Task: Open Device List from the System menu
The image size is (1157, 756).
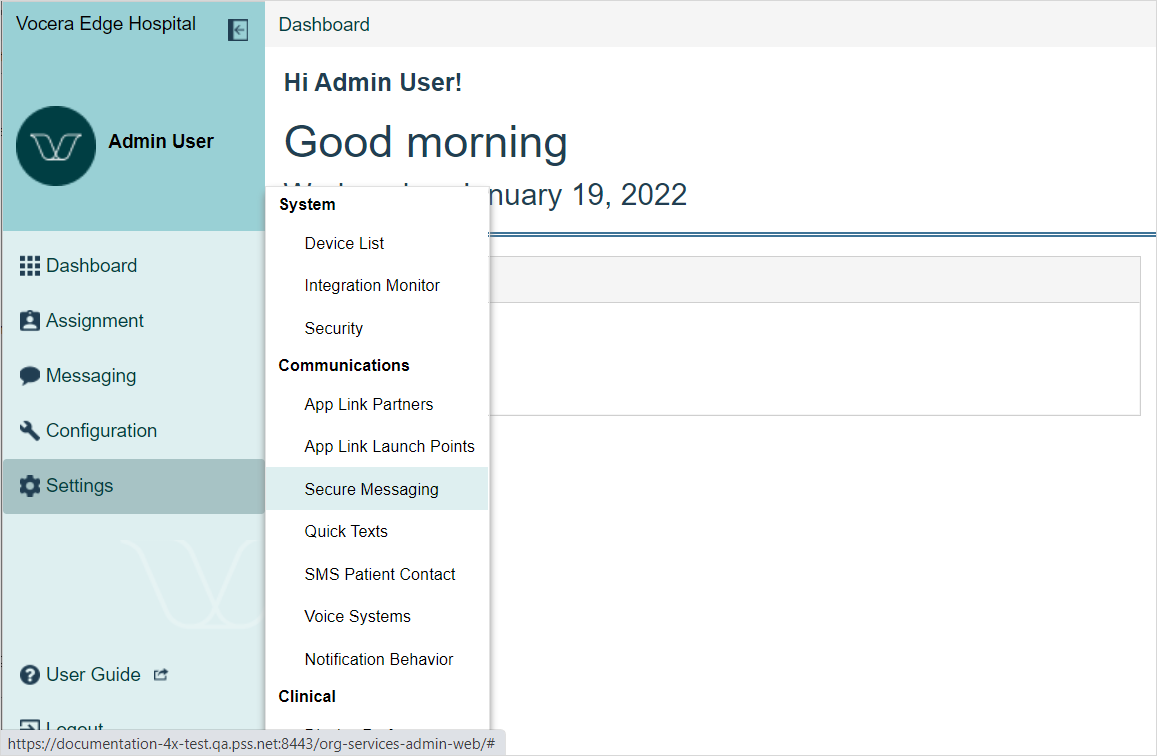Action: tap(344, 243)
